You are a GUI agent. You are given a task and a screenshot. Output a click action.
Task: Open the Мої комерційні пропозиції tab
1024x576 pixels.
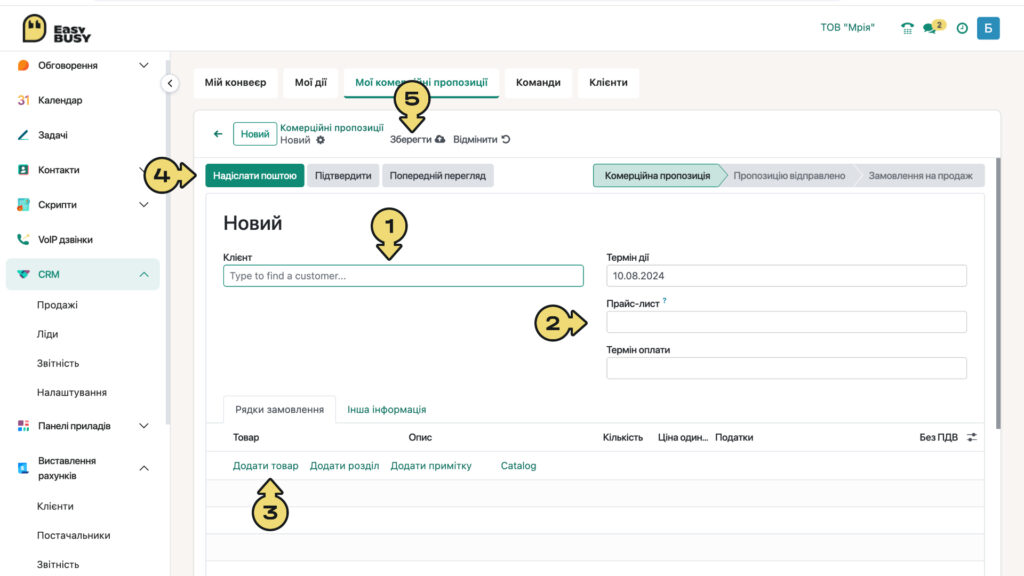coord(421,82)
